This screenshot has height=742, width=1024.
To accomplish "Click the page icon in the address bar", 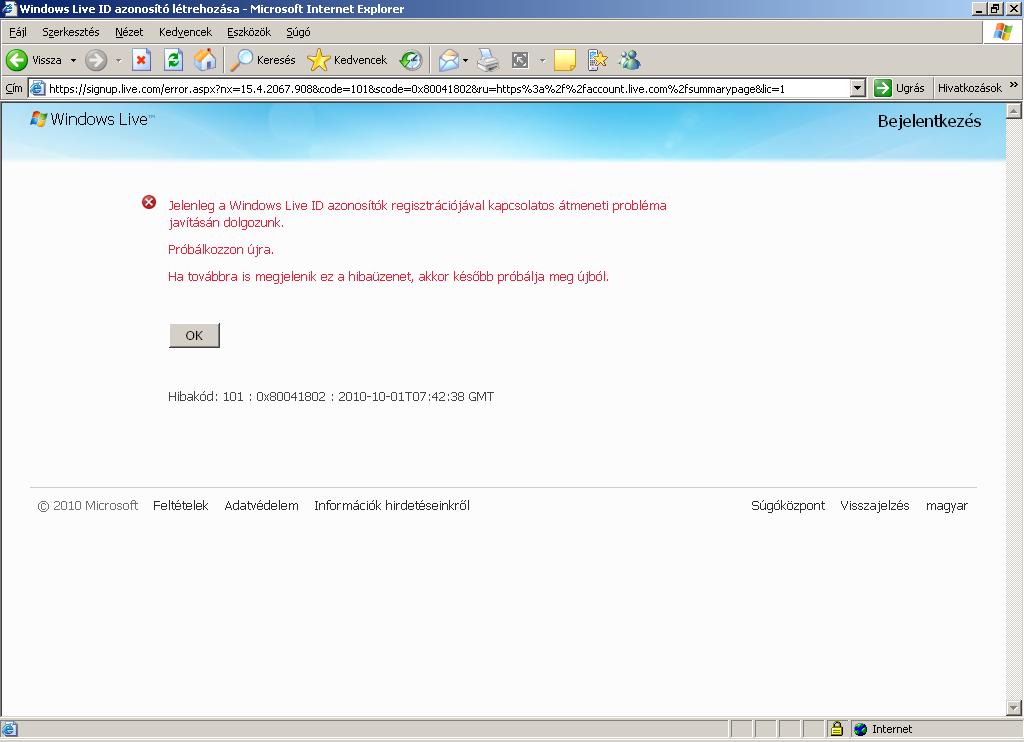I will coord(38,88).
